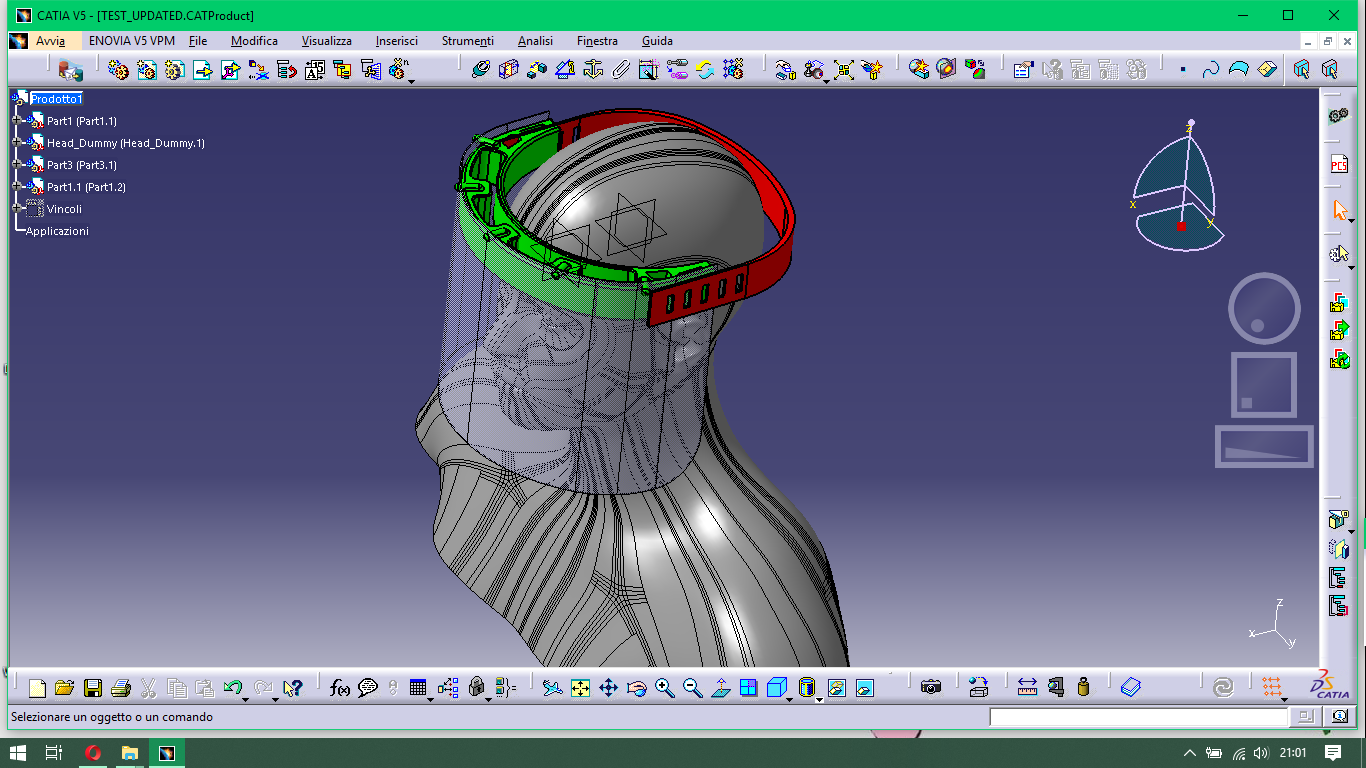The image size is (1366, 768).
Task: Activate the Pan view tool
Action: [x=608, y=688]
